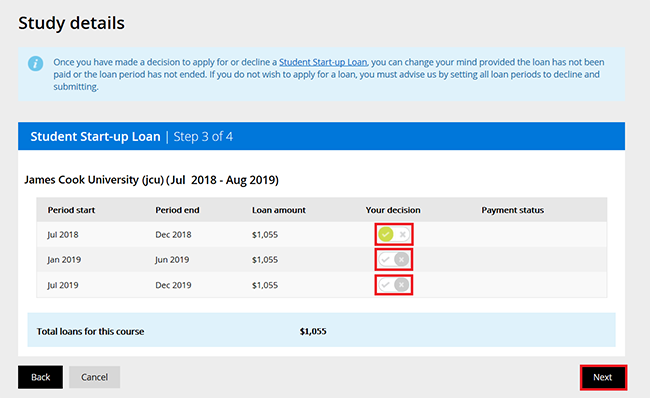The width and height of the screenshot is (650, 398).
Task: Click the $1,055 amount in Jan 2019 row
Action: tap(265, 260)
